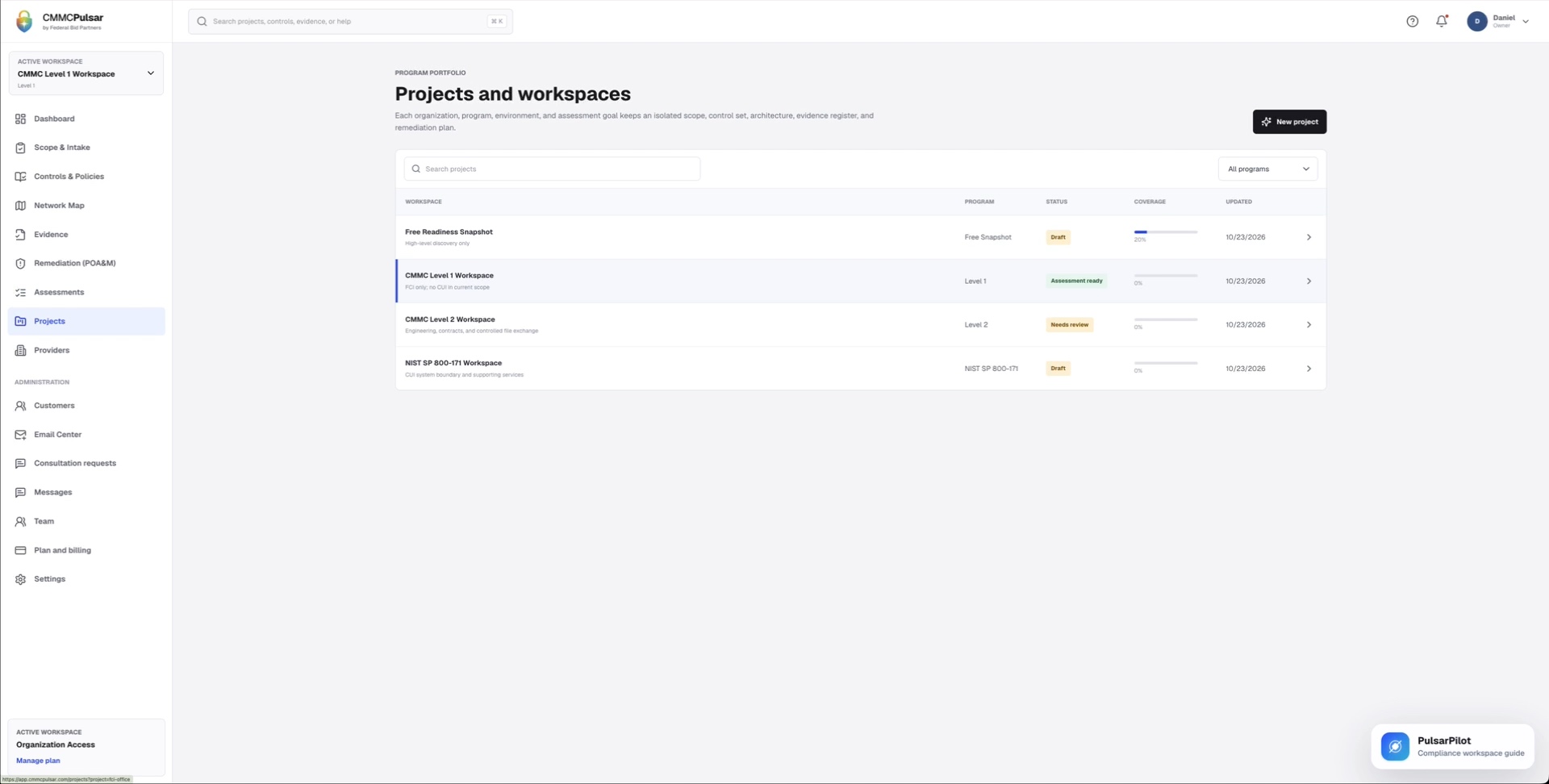Click the magnifier icon in global search
Screen dimensions: 1549x784
tap(202, 22)
